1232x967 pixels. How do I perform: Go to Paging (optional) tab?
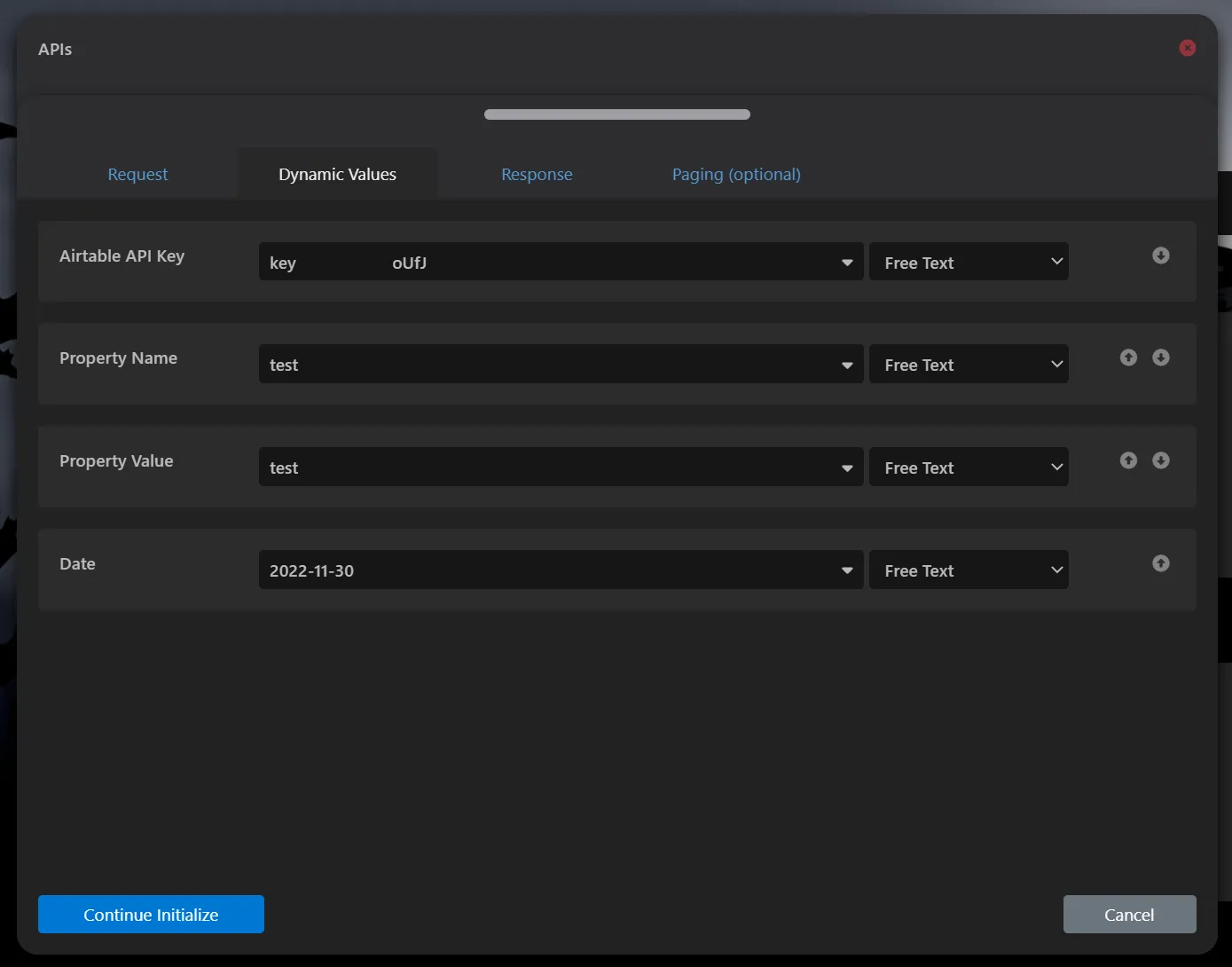tap(736, 174)
